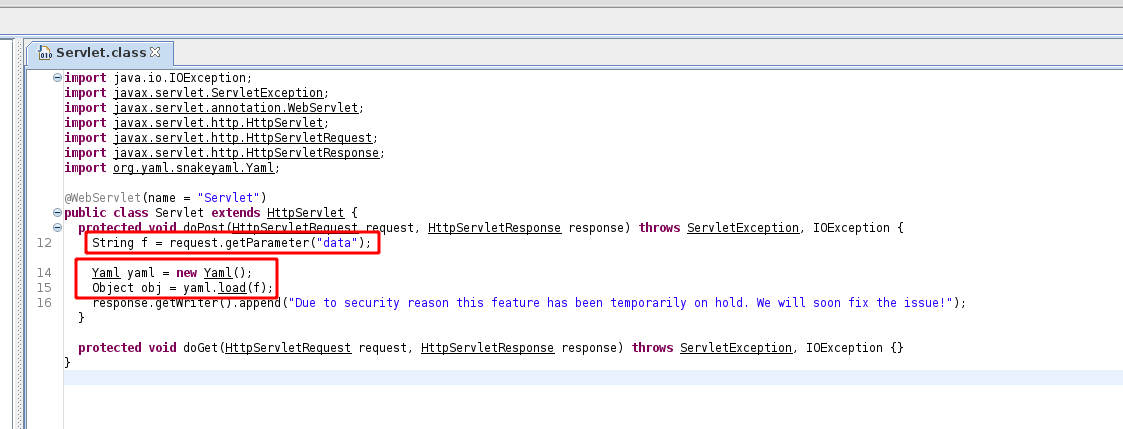Screen dimensions: 1123x429
Task: Follow the load method link on line 15
Action: tap(232, 288)
